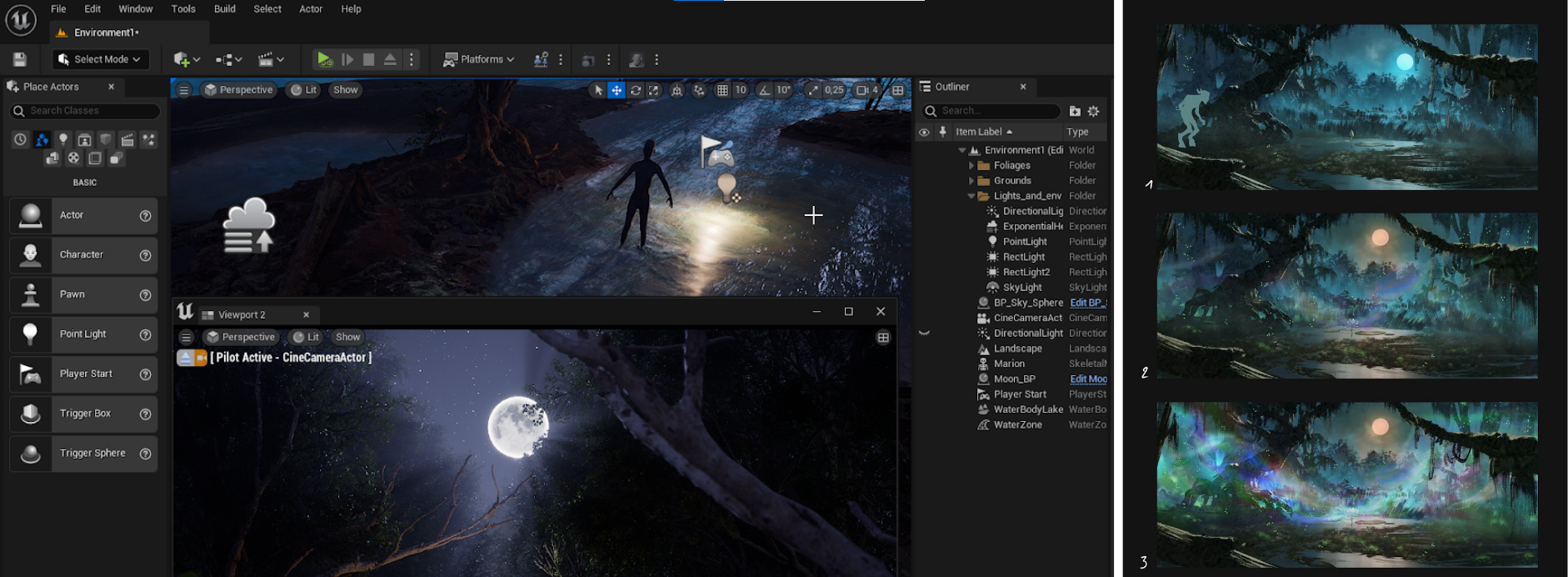Select the All Classes category icon
The image size is (1568, 577).
coord(116,158)
